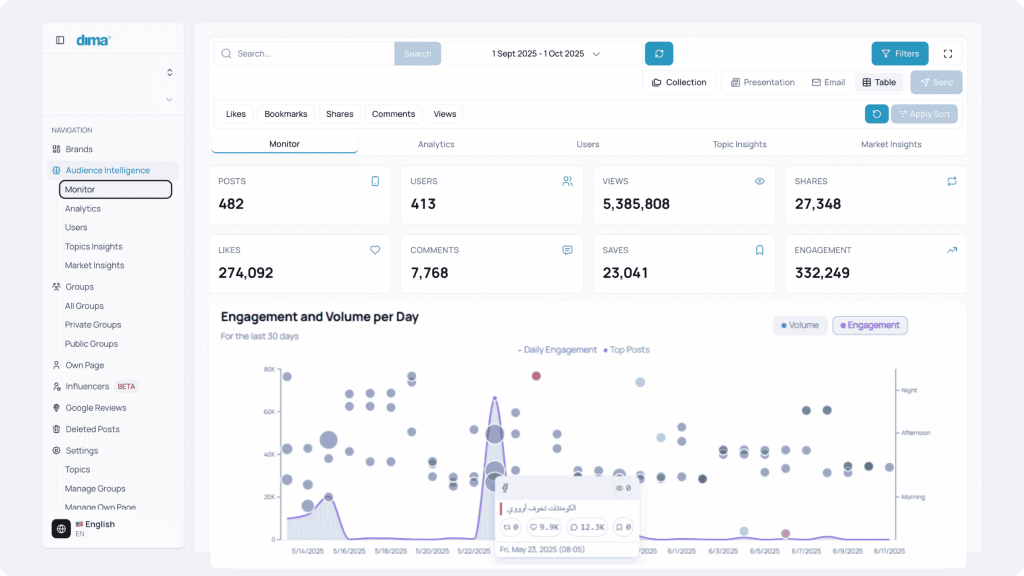Click the blue refresh icon button
The image size is (1024, 576).
coord(659,54)
